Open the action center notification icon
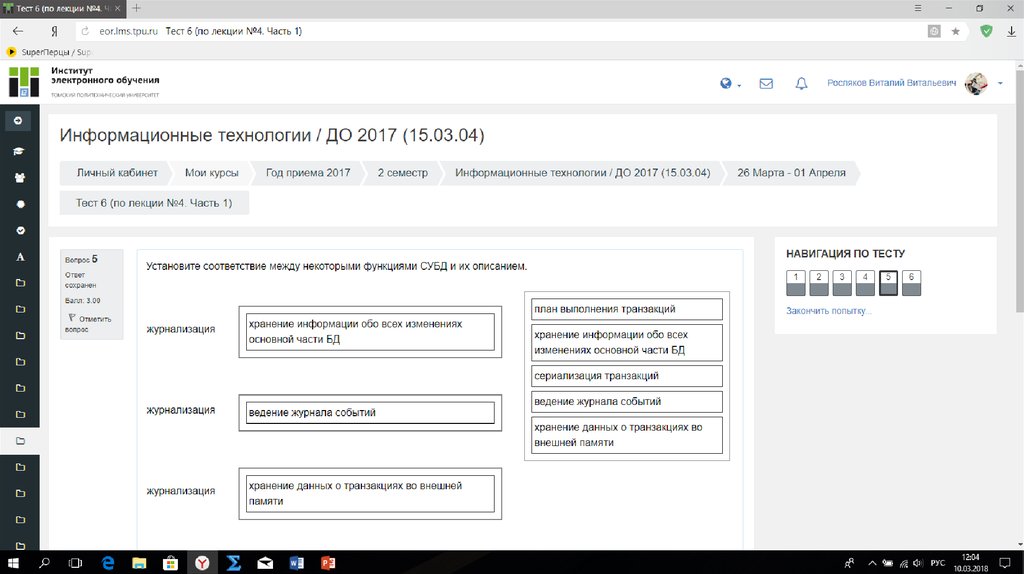1024x574 pixels. 1005,563
